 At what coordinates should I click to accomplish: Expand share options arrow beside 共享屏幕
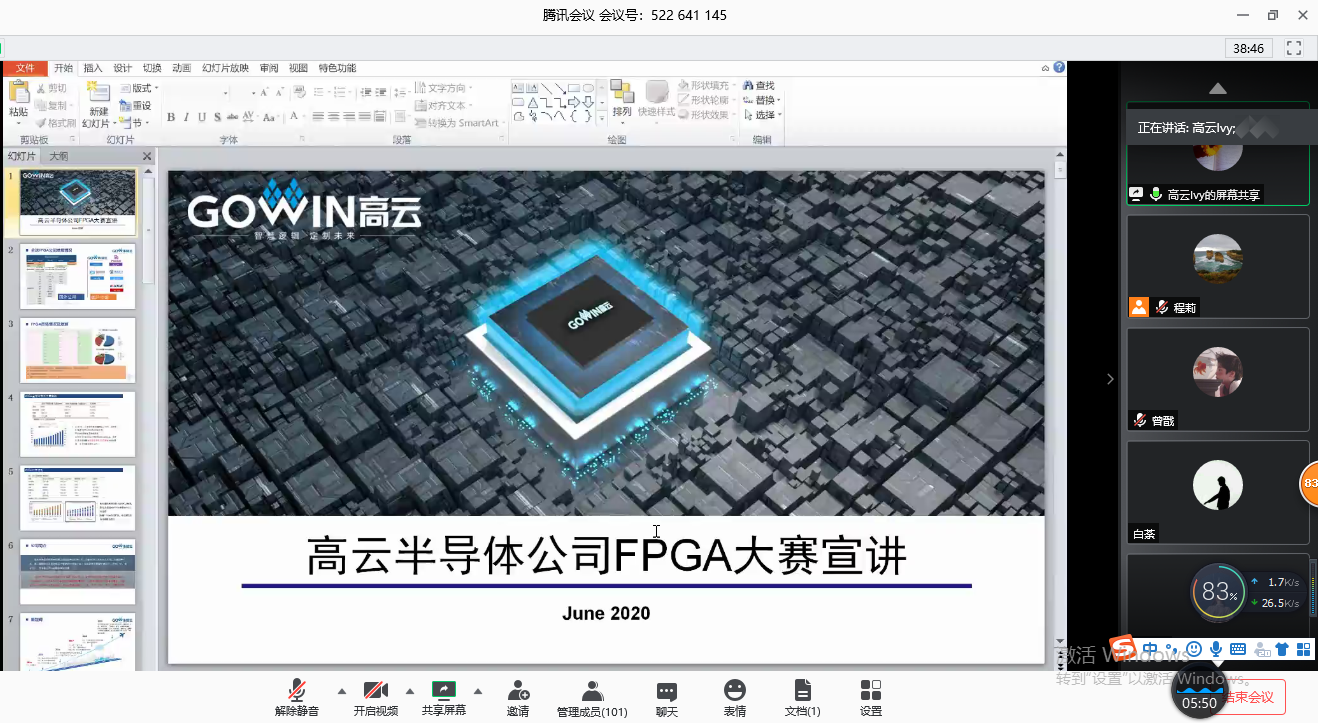pyautogui.click(x=477, y=691)
